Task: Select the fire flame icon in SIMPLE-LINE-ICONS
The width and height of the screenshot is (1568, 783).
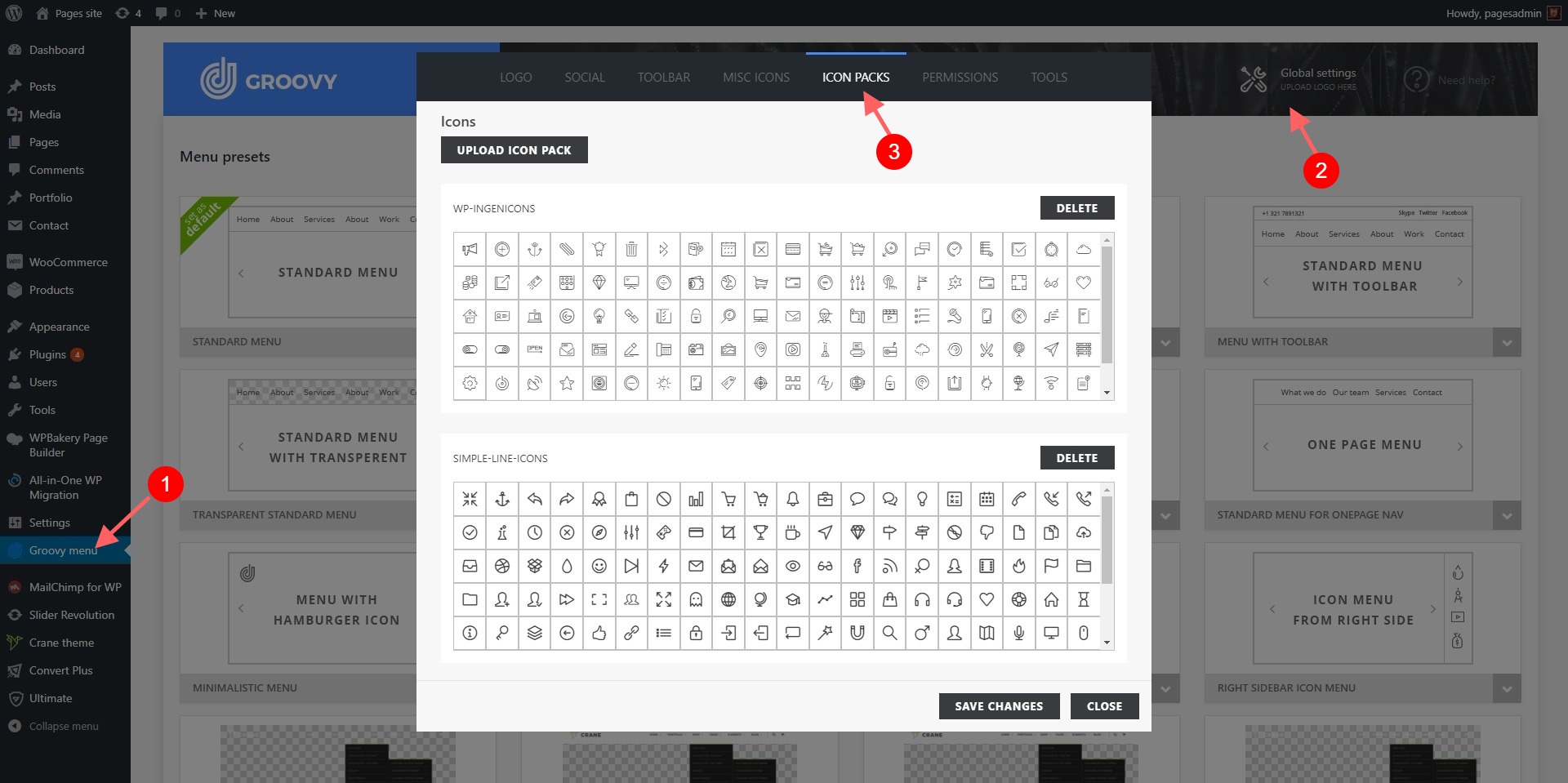Action: click(1019, 566)
